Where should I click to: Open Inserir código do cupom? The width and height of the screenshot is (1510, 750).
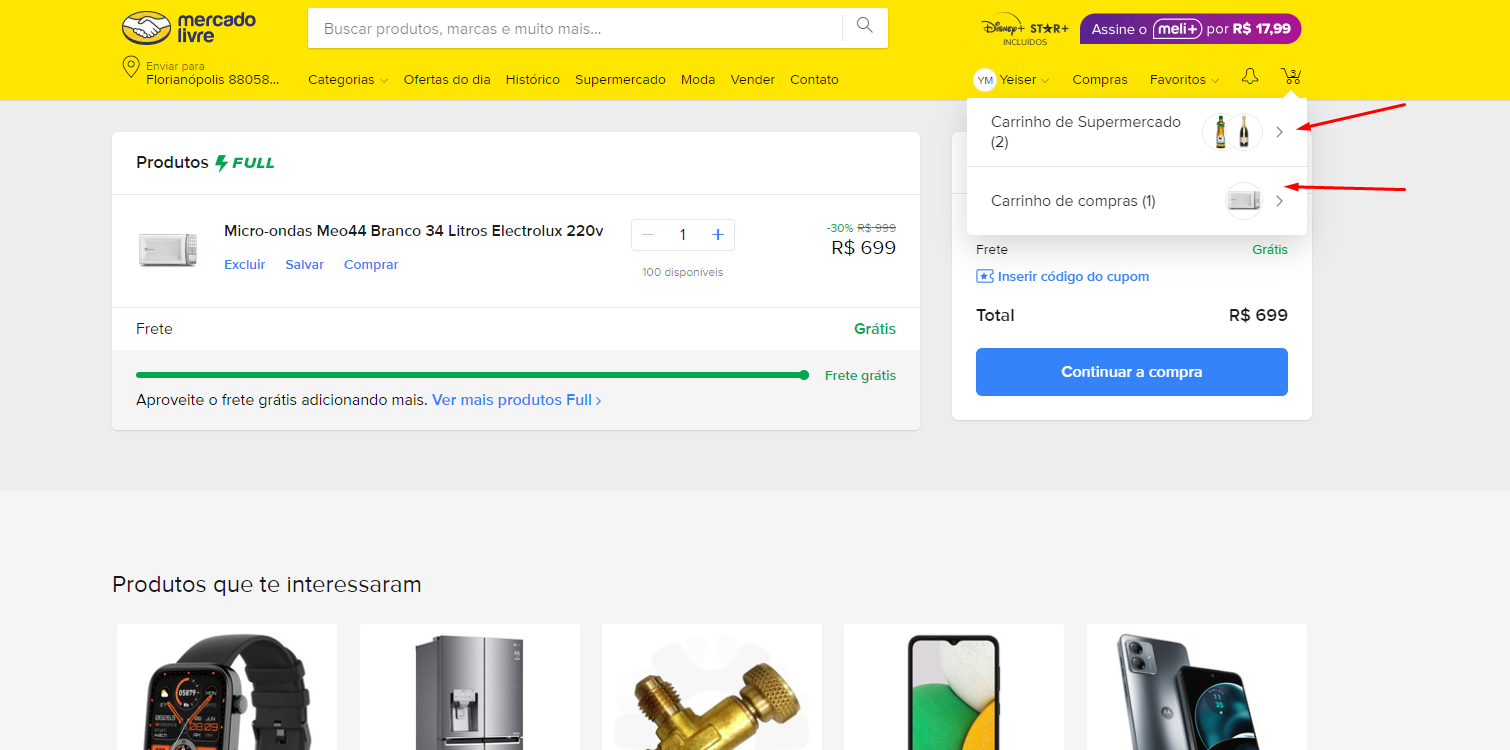(x=1073, y=276)
